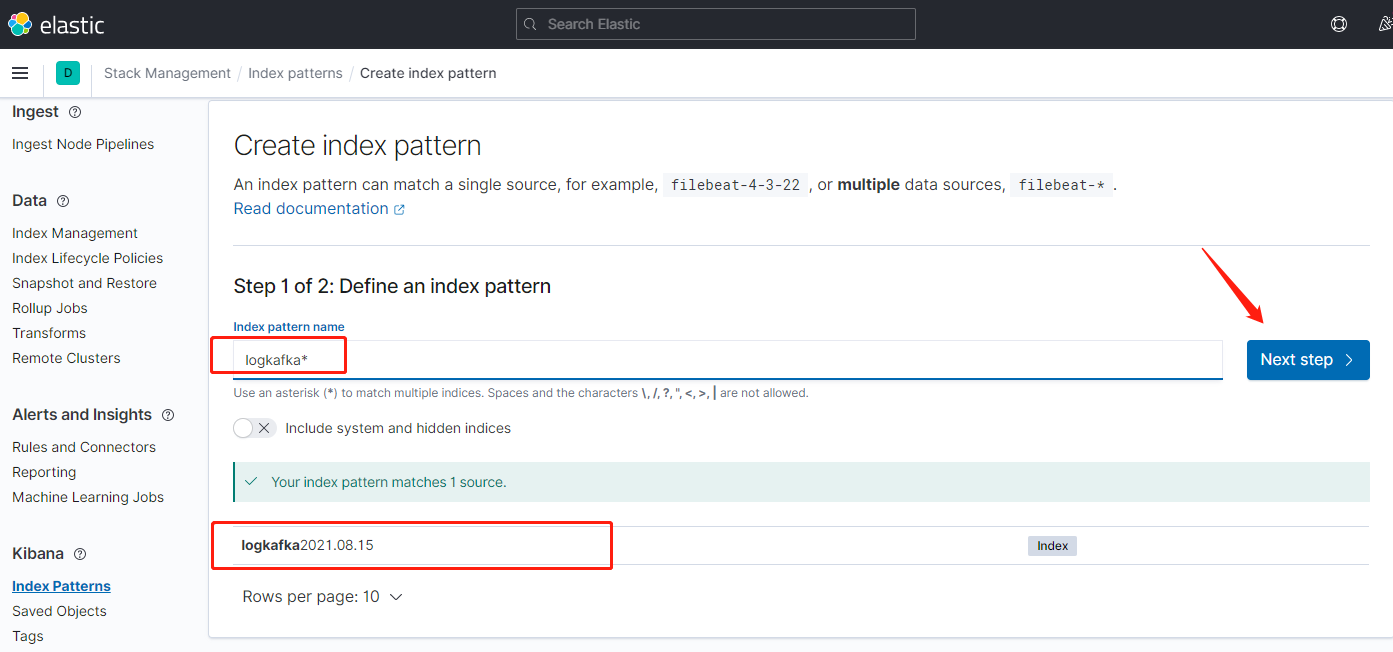1393x652 pixels.
Task: Open the hamburger navigation menu
Action: click(x=20, y=73)
